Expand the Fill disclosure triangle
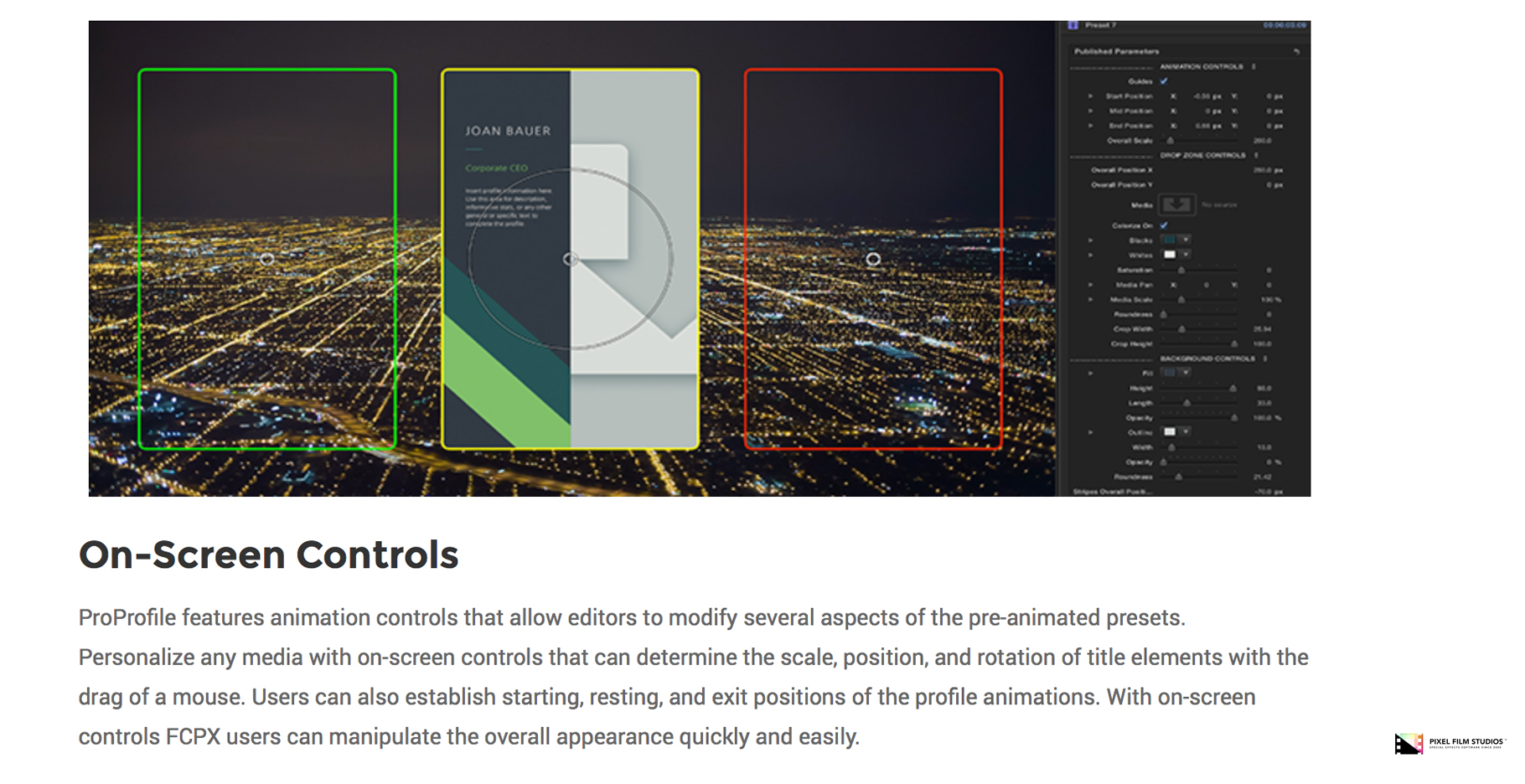The height and width of the screenshot is (784, 1525). (1090, 373)
